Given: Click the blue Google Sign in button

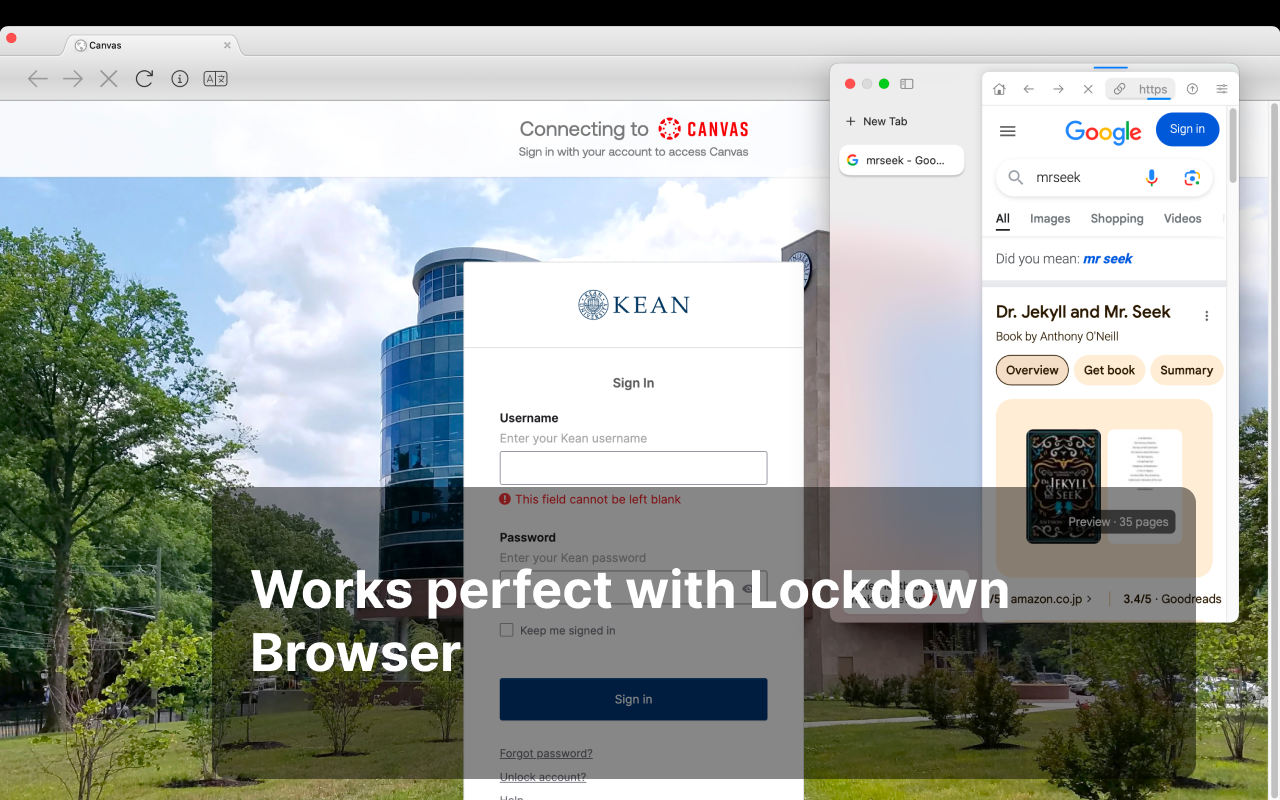Looking at the screenshot, I should (x=1187, y=129).
